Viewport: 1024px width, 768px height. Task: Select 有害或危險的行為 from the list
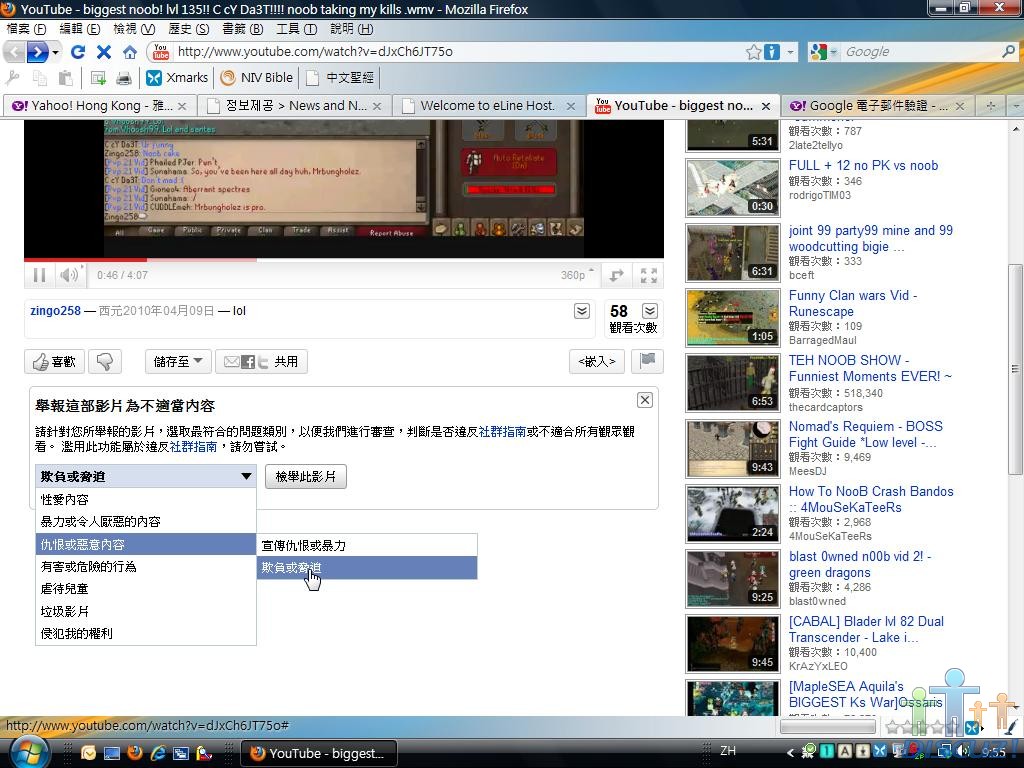(x=146, y=567)
